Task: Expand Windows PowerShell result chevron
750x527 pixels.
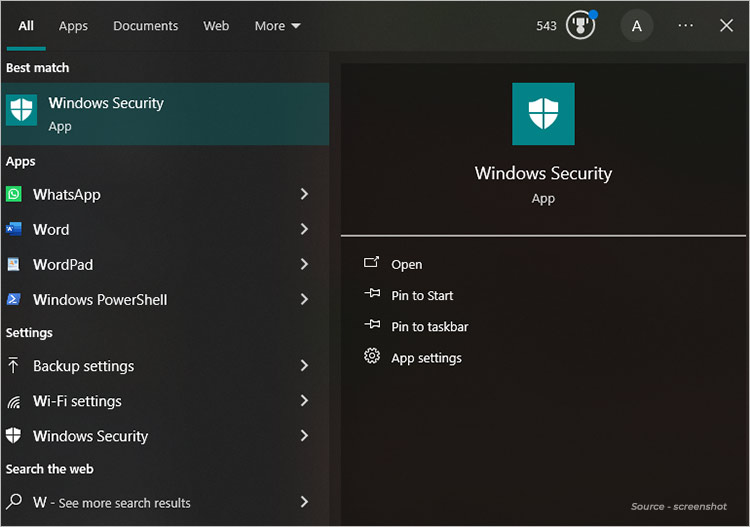Action: click(304, 299)
